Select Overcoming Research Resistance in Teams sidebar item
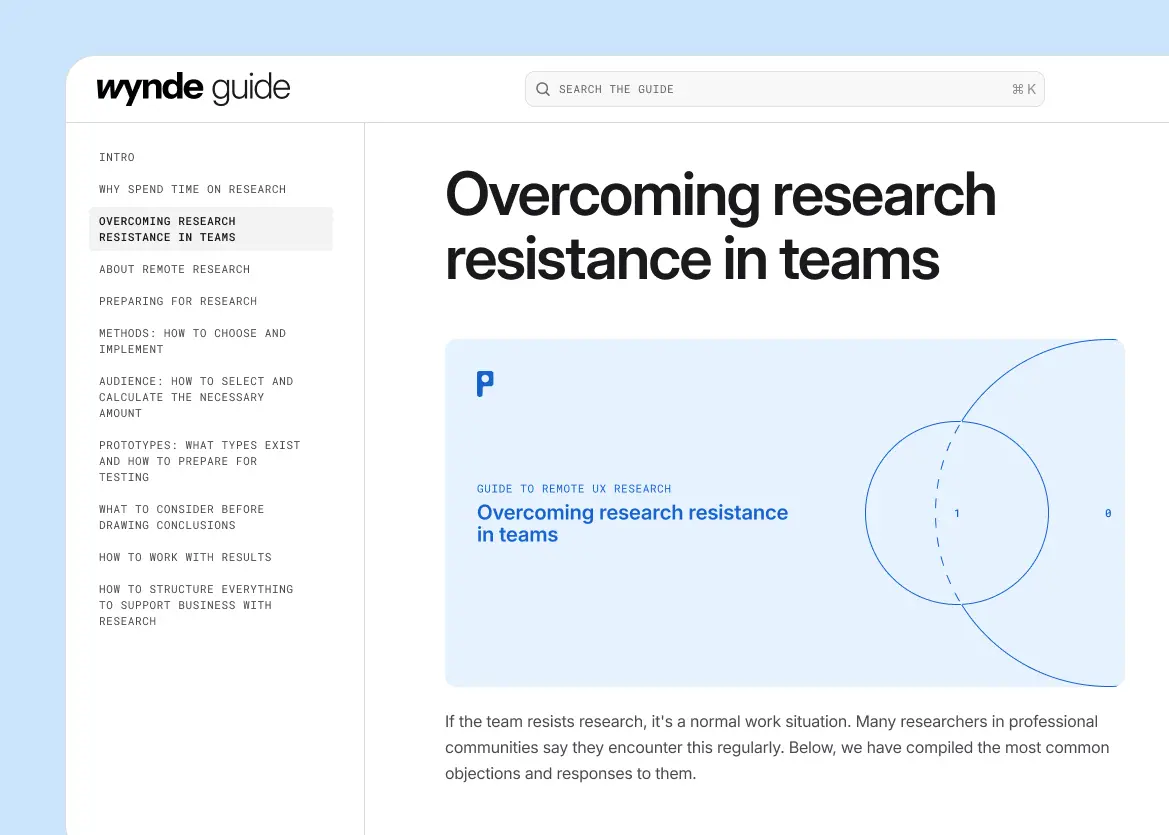 click(211, 229)
